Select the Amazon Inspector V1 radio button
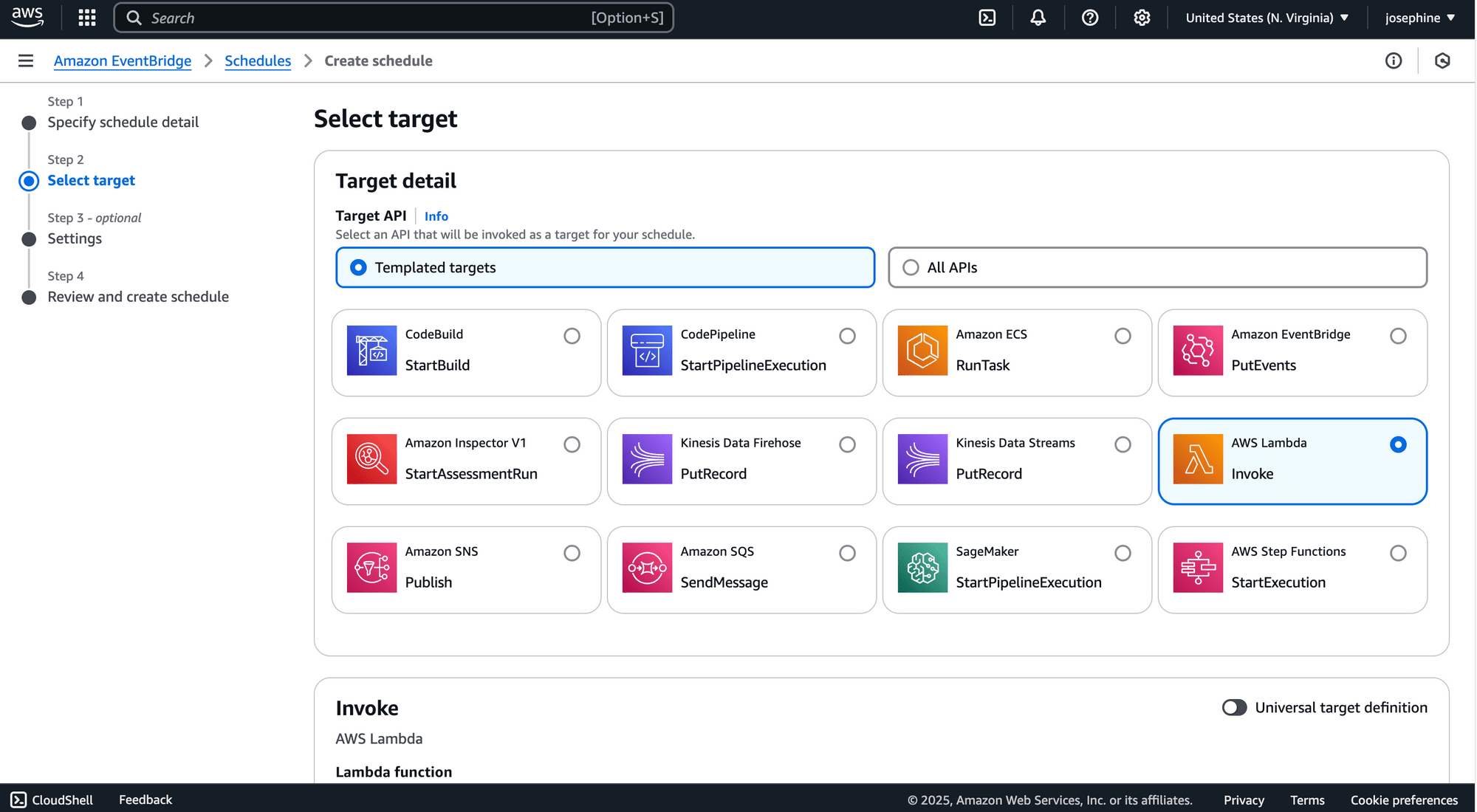Screen dimensions: 1477x812 (572, 444)
